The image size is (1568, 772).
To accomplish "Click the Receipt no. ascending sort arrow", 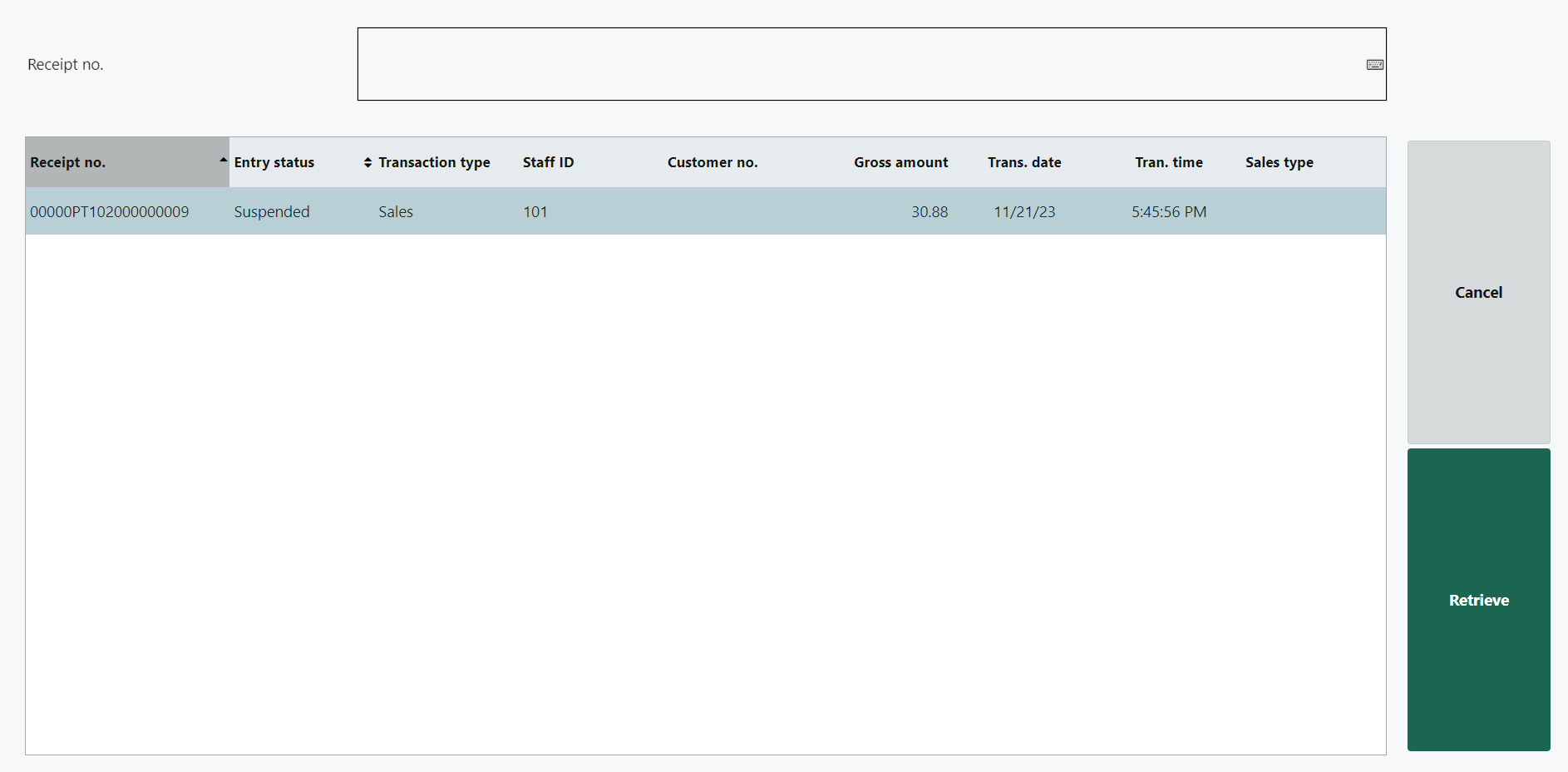I will (x=223, y=160).
